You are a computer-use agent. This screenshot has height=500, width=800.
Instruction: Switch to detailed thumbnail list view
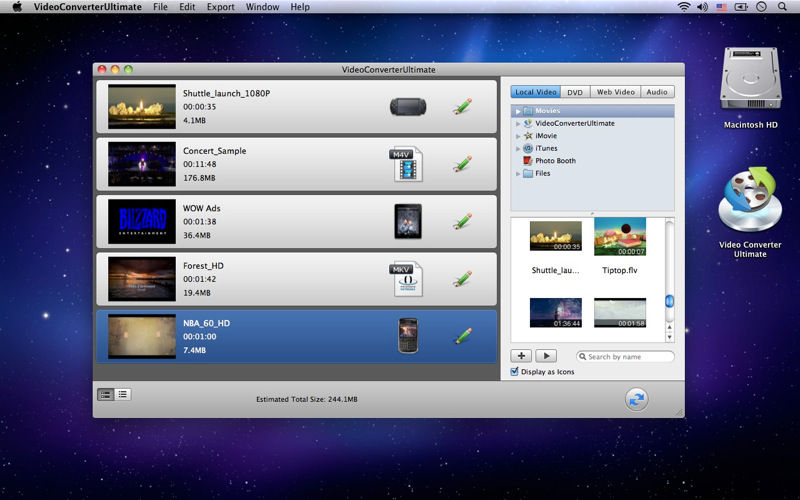106,394
